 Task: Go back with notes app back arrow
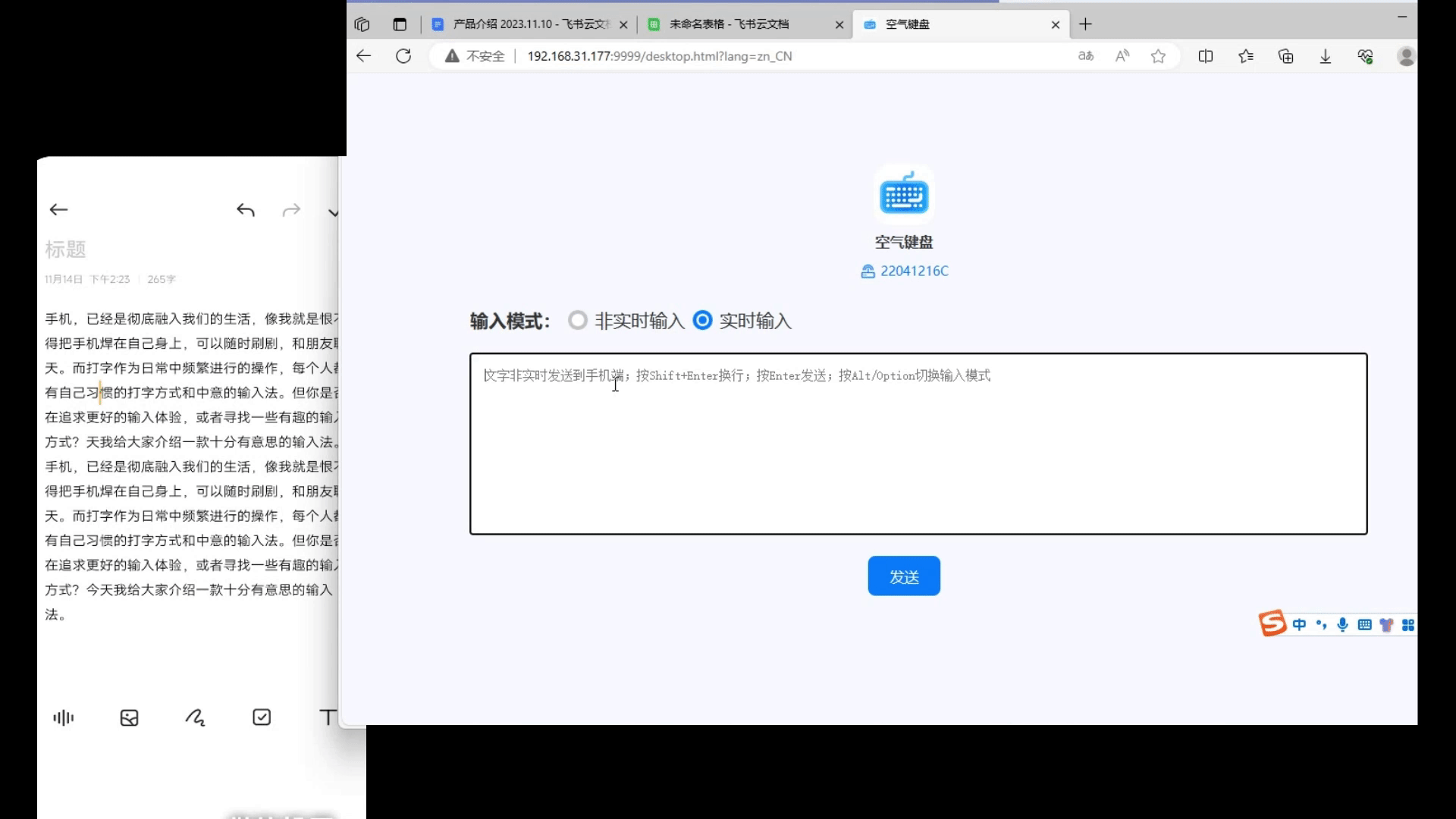click(58, 210)
